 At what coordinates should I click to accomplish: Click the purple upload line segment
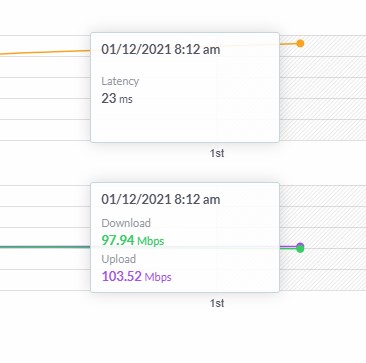click(x=288, y=247)
